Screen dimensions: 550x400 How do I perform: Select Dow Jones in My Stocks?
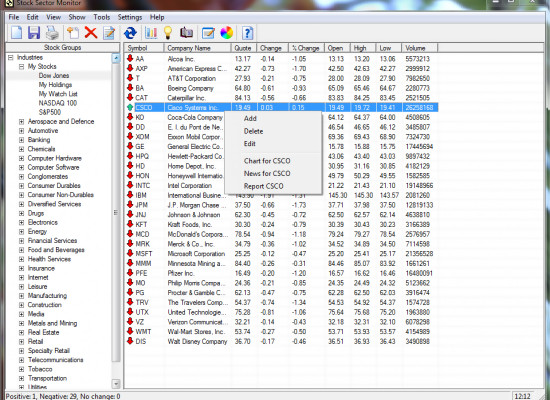point(54,75)
